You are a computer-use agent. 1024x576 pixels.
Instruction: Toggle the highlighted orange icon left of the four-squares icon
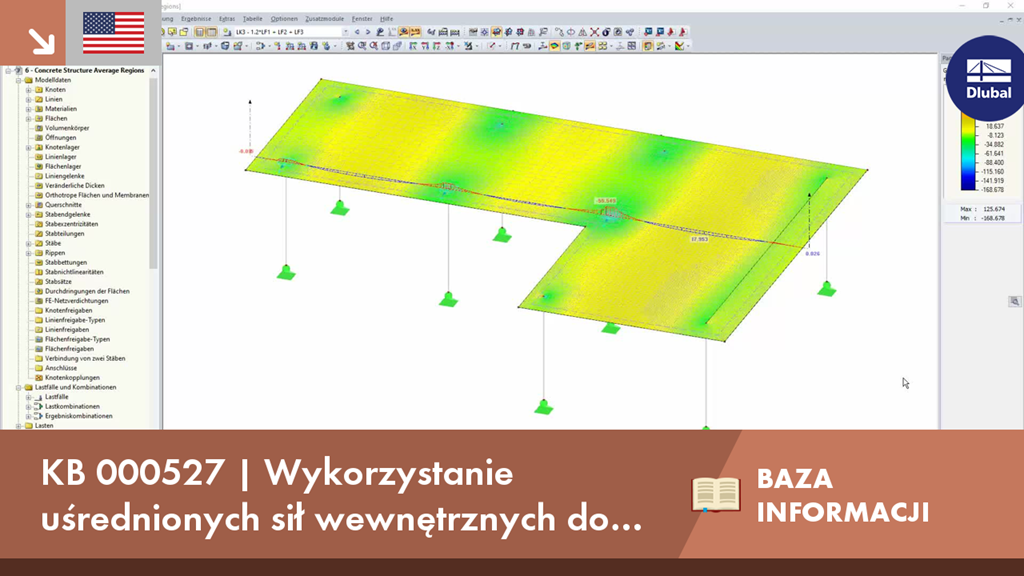click(x=590, y=46)
